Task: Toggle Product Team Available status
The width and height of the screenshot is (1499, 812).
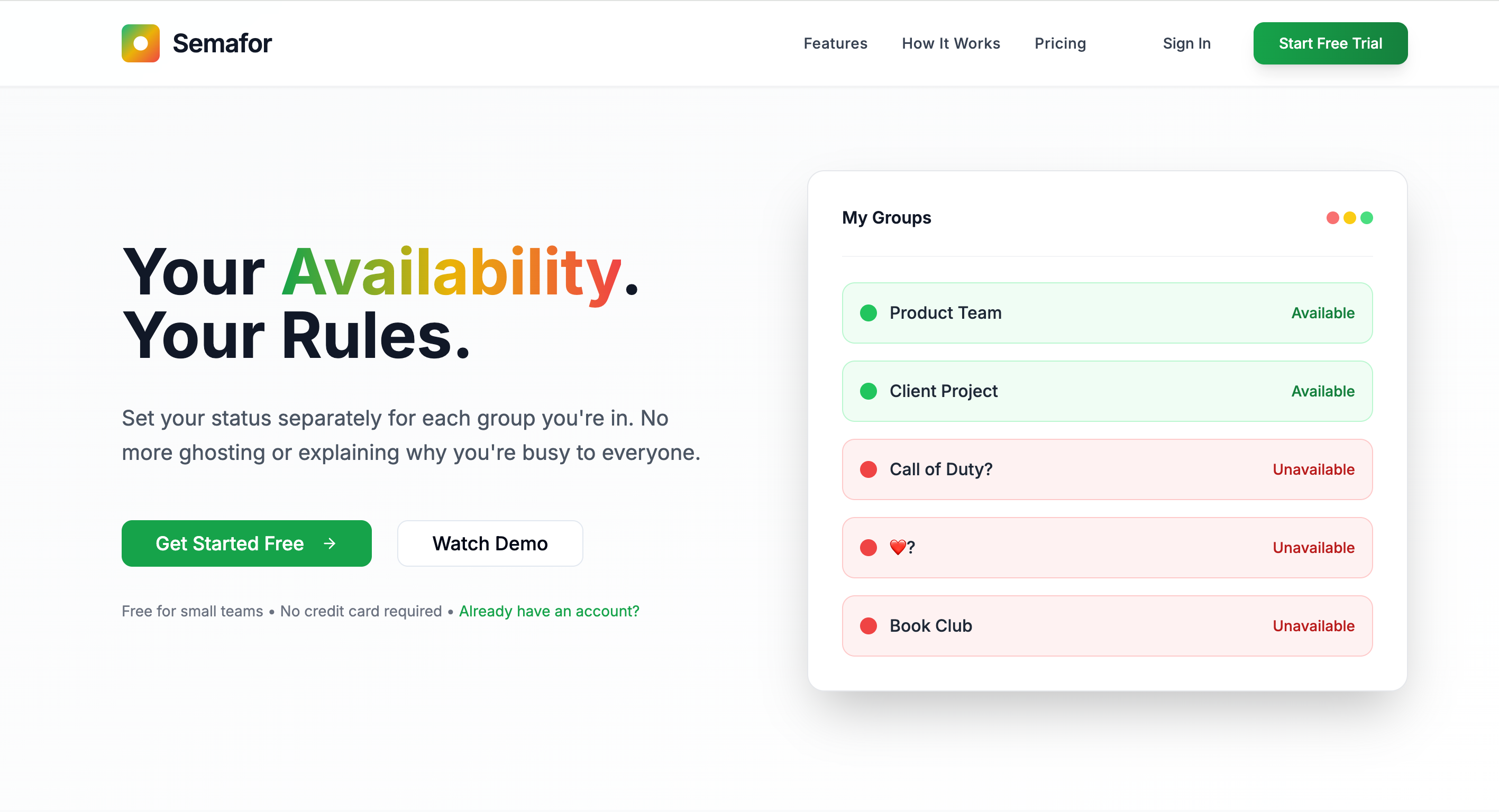Action: (1323, 313)
